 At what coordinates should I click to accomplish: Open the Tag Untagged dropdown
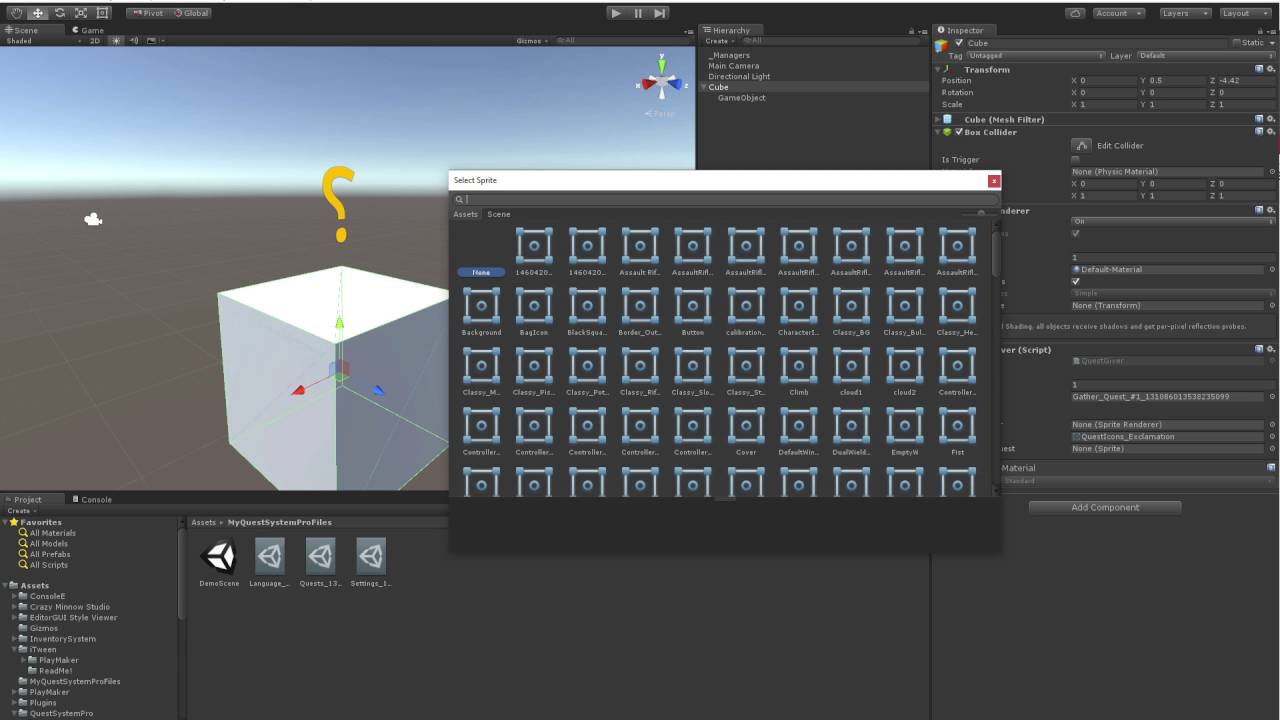tap(1036, 56)
